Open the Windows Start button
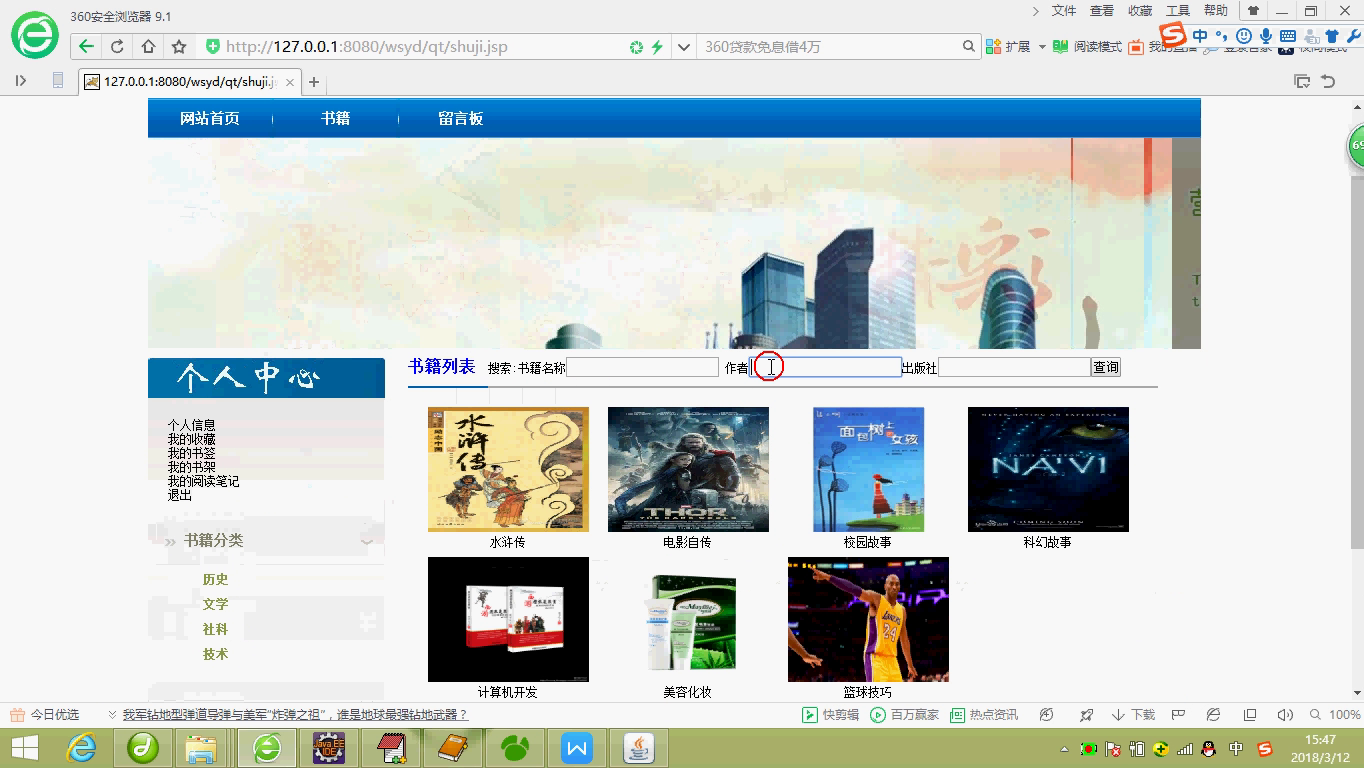1364x768 pixels. coord(25,748)
